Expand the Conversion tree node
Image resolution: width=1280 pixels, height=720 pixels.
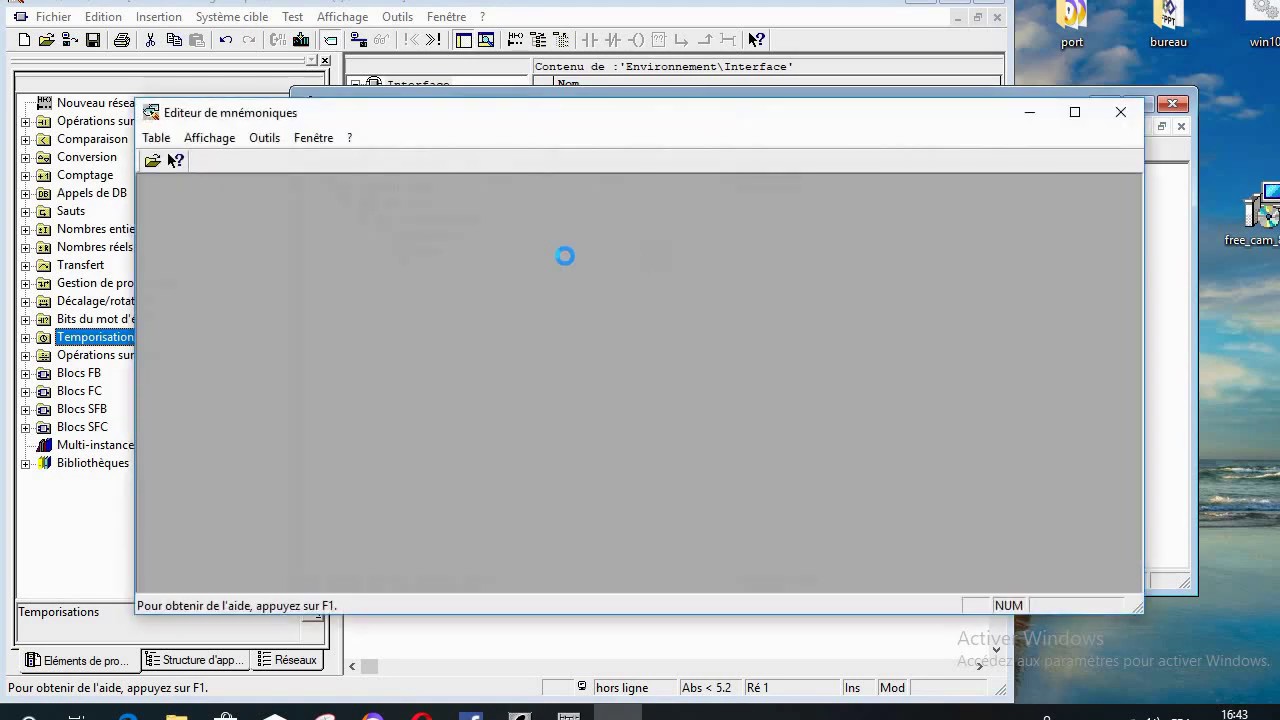pyautogui.click(x=25, y=157)
